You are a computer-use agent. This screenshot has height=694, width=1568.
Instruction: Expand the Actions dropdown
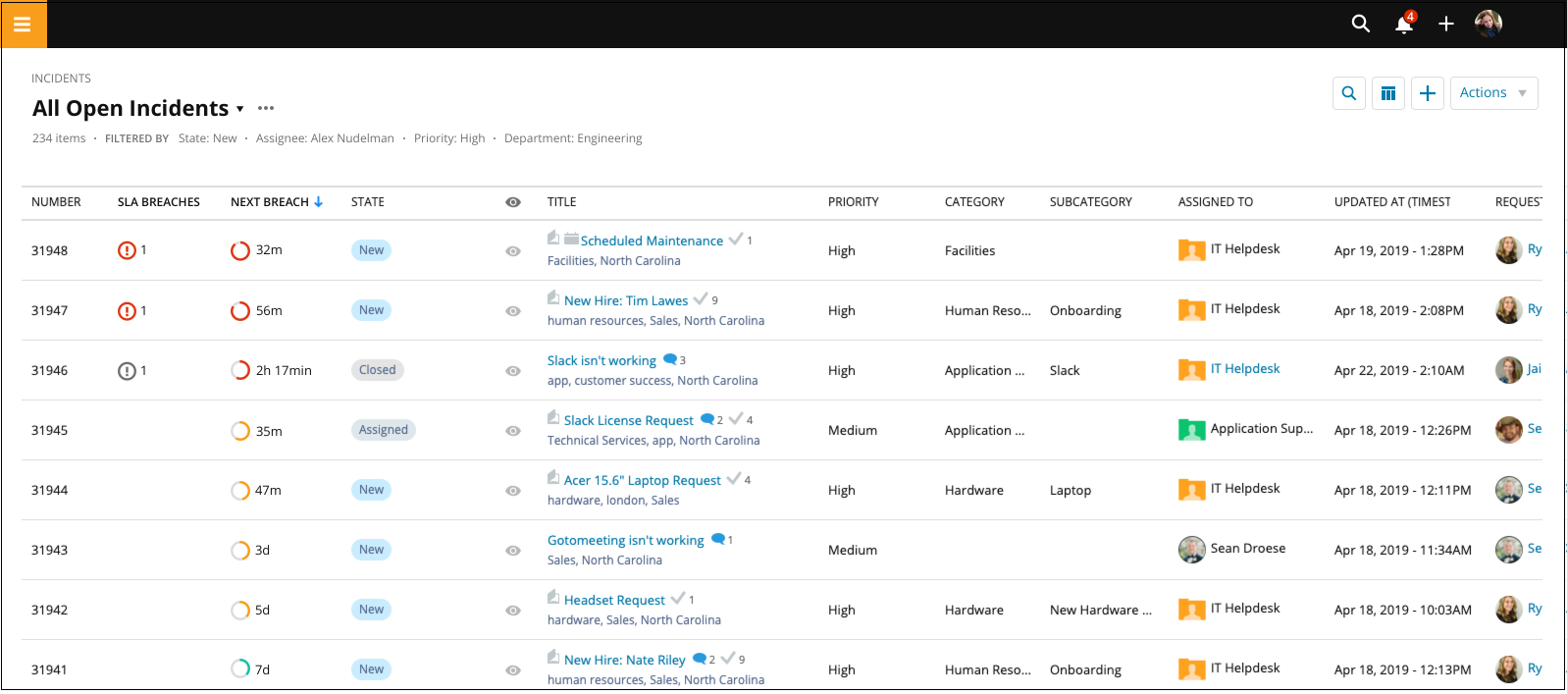(x=1492, y=93)
